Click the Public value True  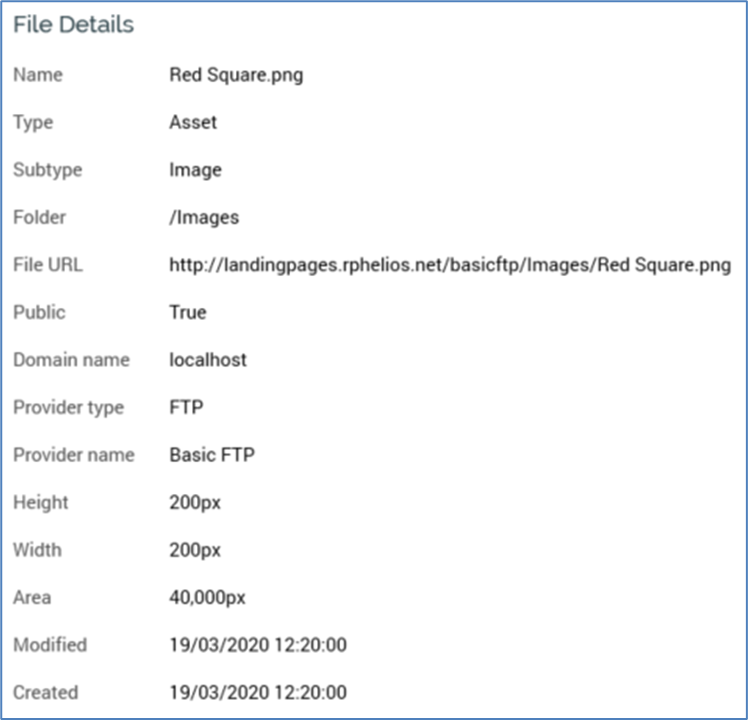(x=188, y=312)
